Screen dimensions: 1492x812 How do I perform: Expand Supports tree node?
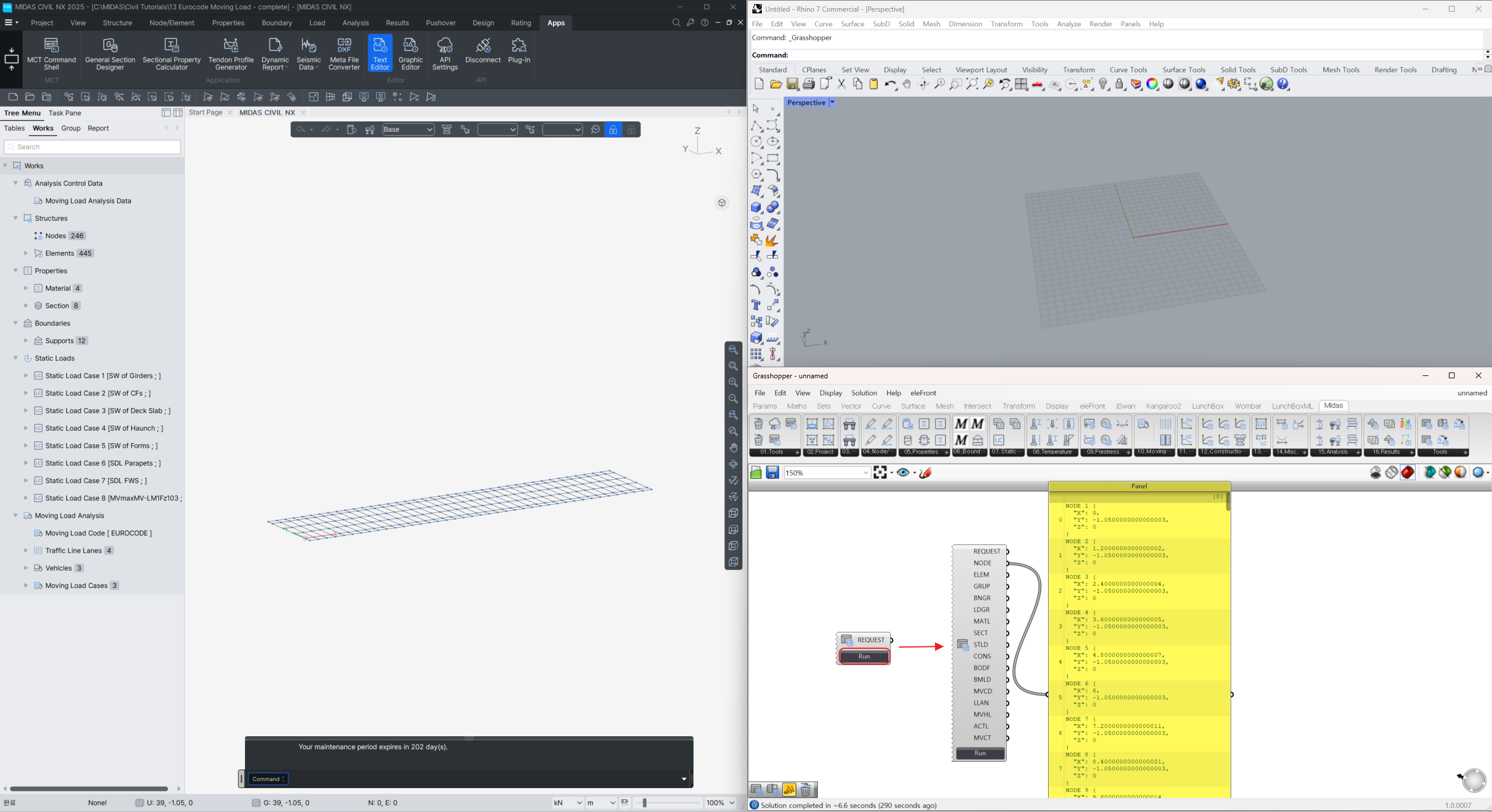[x=26, y=340]
